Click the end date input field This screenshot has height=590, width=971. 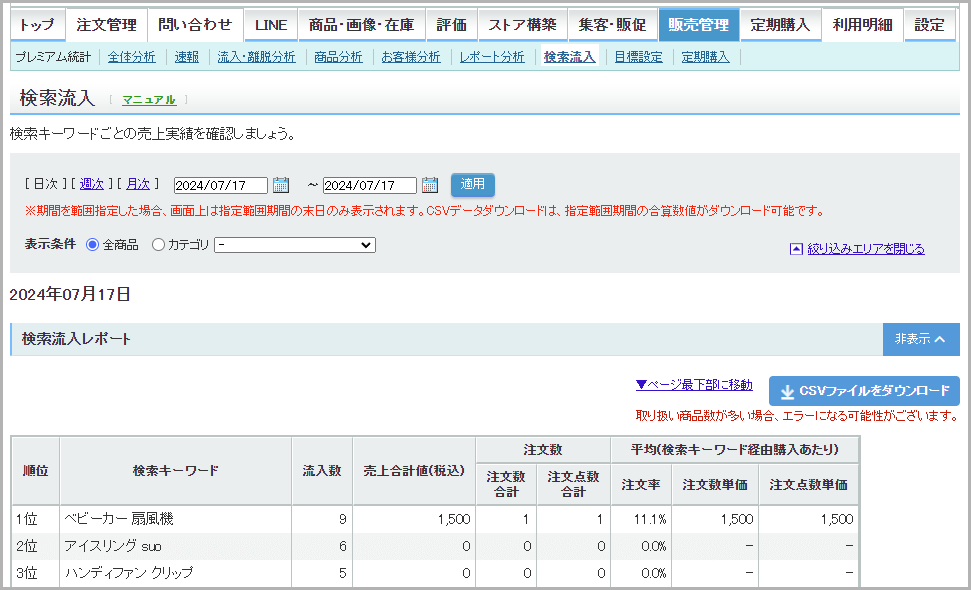click(370, 185)
